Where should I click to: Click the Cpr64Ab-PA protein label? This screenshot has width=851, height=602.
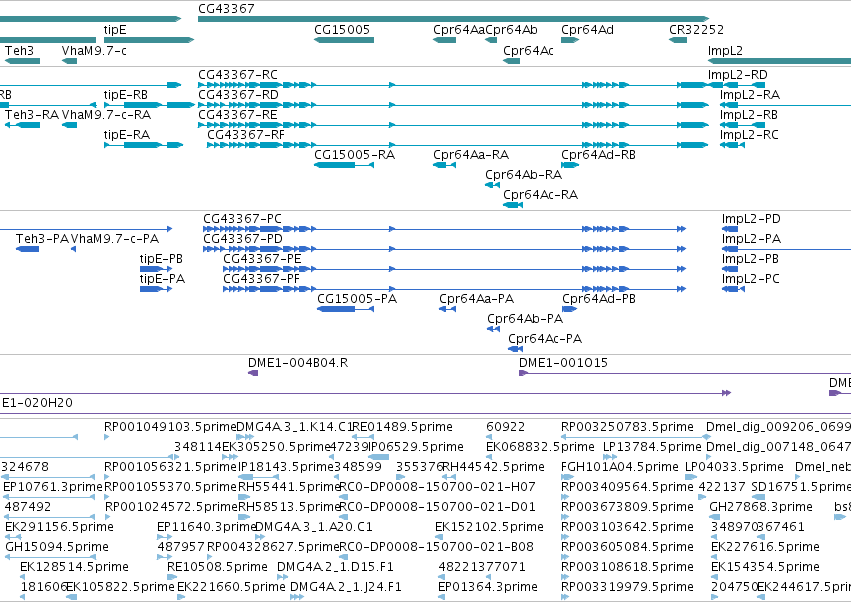click(525, 319)
